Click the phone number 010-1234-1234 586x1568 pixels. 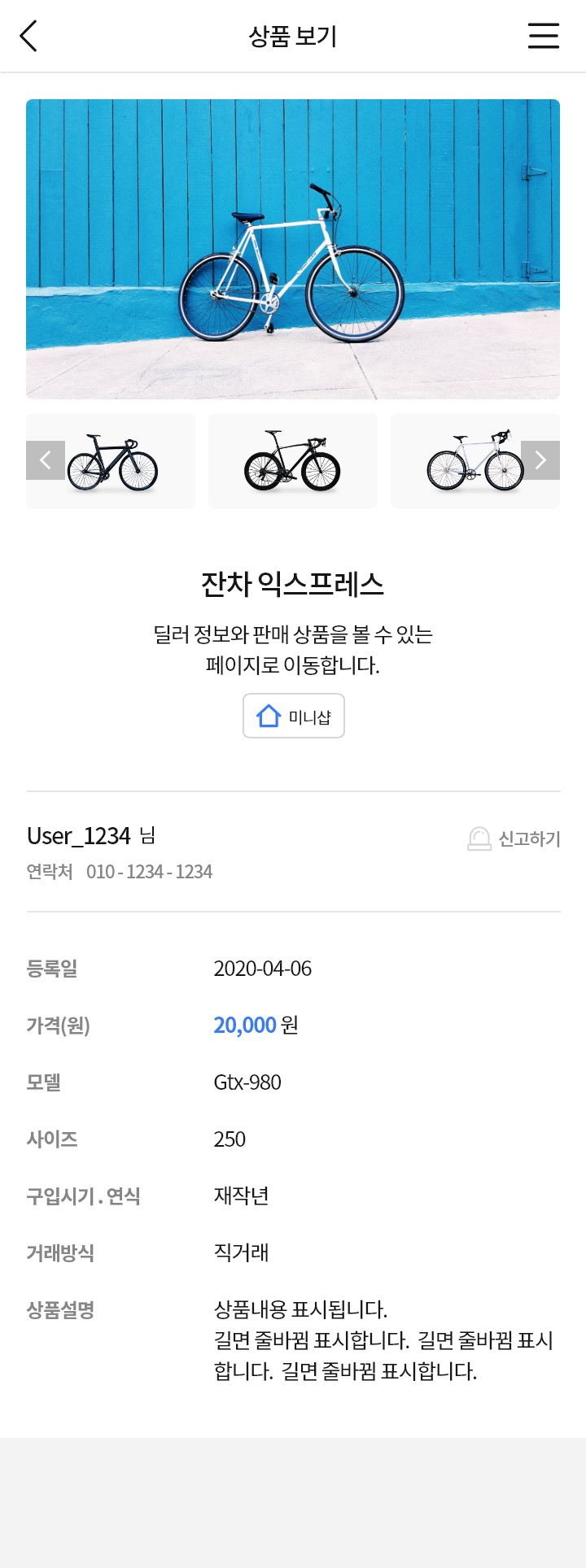coord(149,872)
